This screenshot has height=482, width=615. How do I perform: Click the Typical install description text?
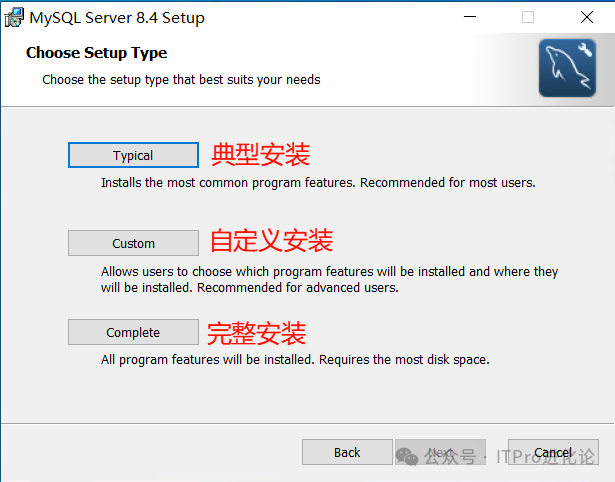[x=318, y=183]
